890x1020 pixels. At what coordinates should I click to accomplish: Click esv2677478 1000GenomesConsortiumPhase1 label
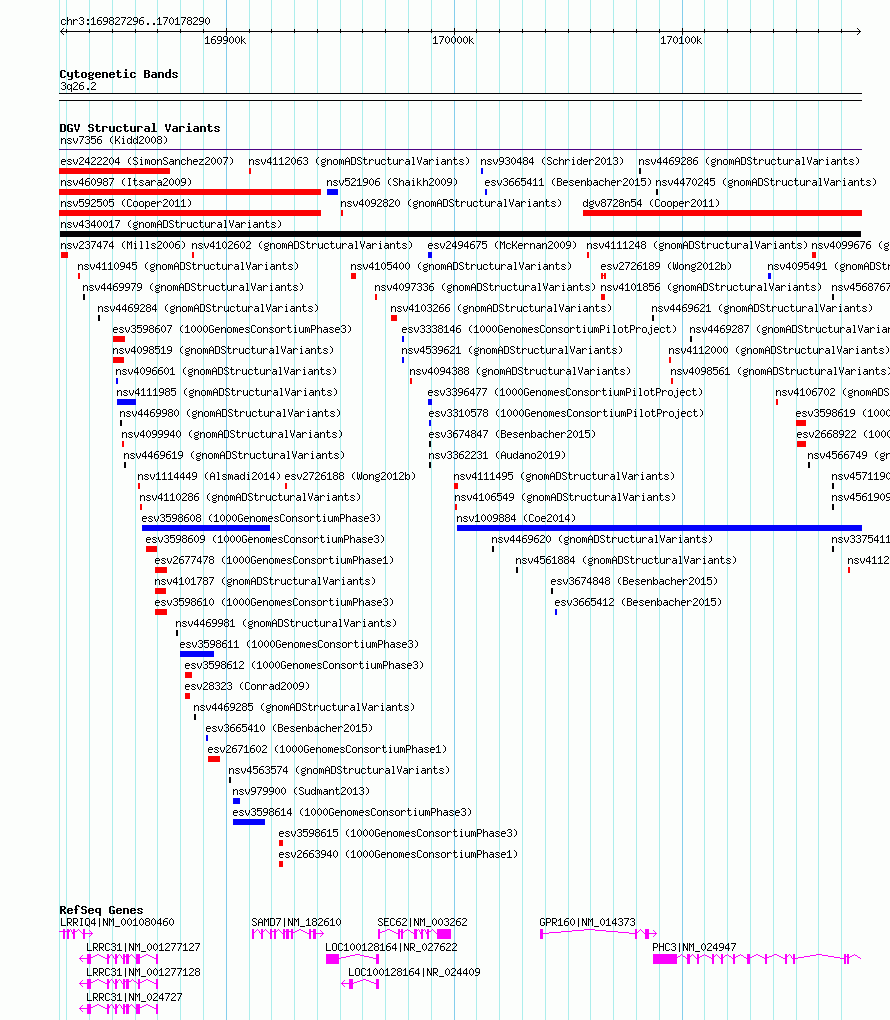[x=274, y=560]
